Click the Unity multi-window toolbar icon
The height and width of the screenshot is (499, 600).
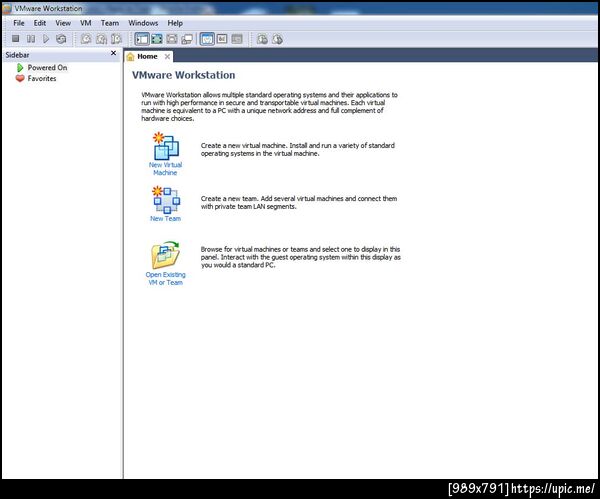click(x=187, y=39)
